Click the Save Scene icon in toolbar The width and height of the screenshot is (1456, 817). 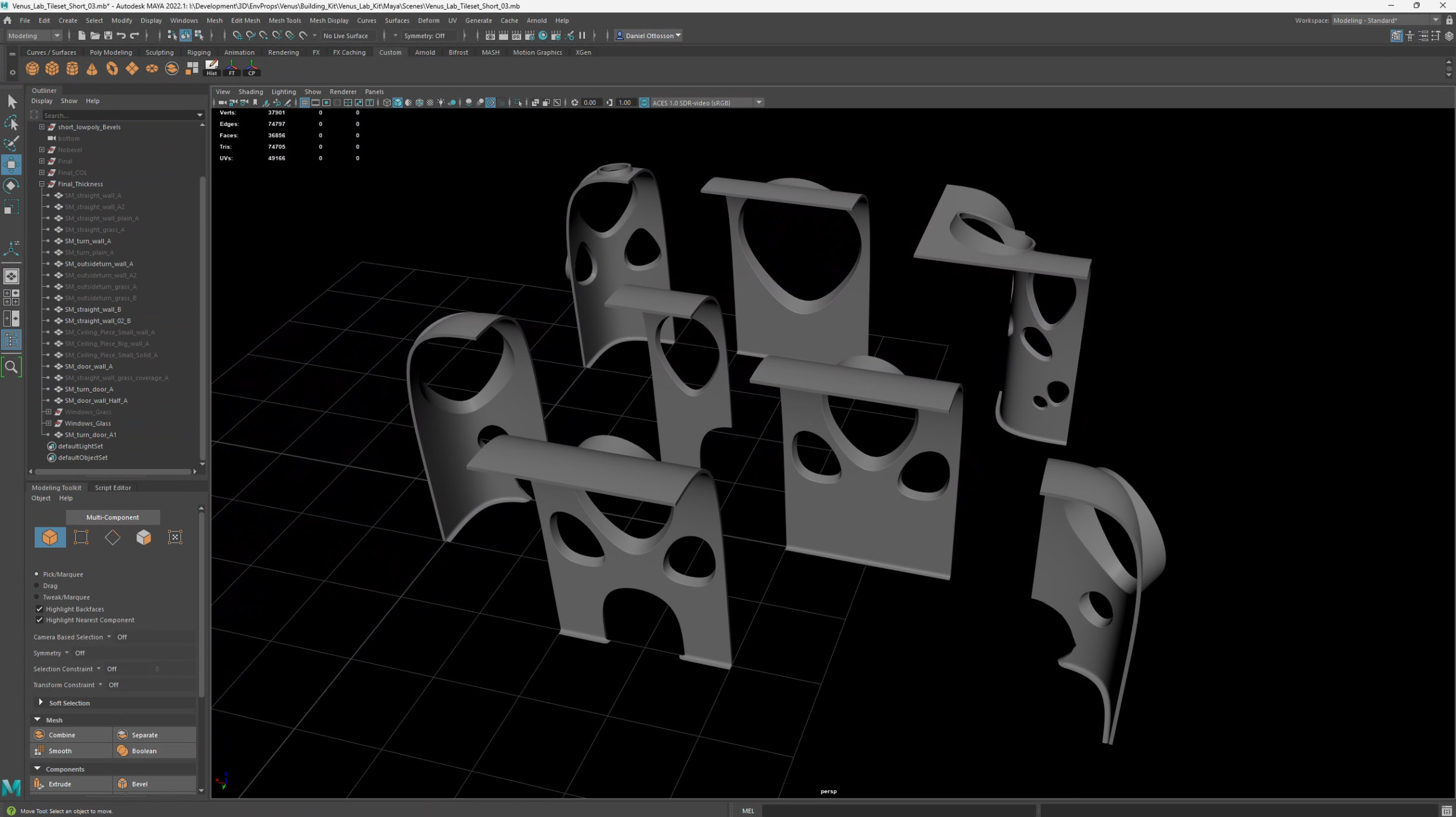point(108,36)
